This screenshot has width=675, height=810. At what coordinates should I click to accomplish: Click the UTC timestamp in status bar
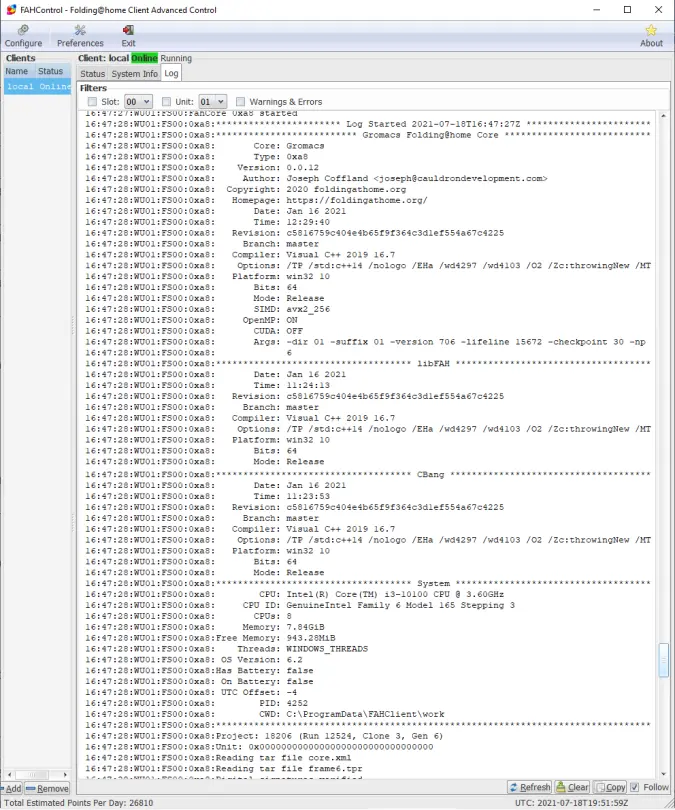[571, 803]
